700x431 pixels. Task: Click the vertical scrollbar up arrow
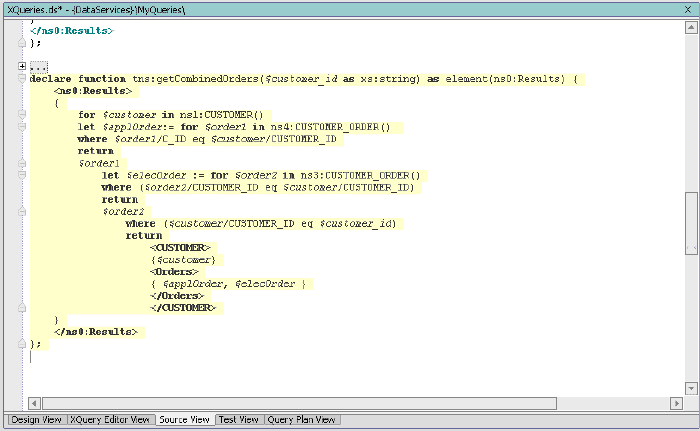pos(691,28)
